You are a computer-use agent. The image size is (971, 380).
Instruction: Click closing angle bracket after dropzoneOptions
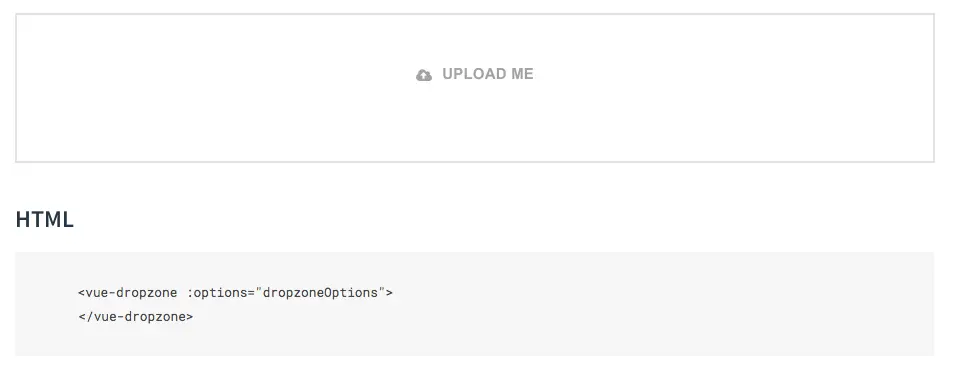point(390,293)
